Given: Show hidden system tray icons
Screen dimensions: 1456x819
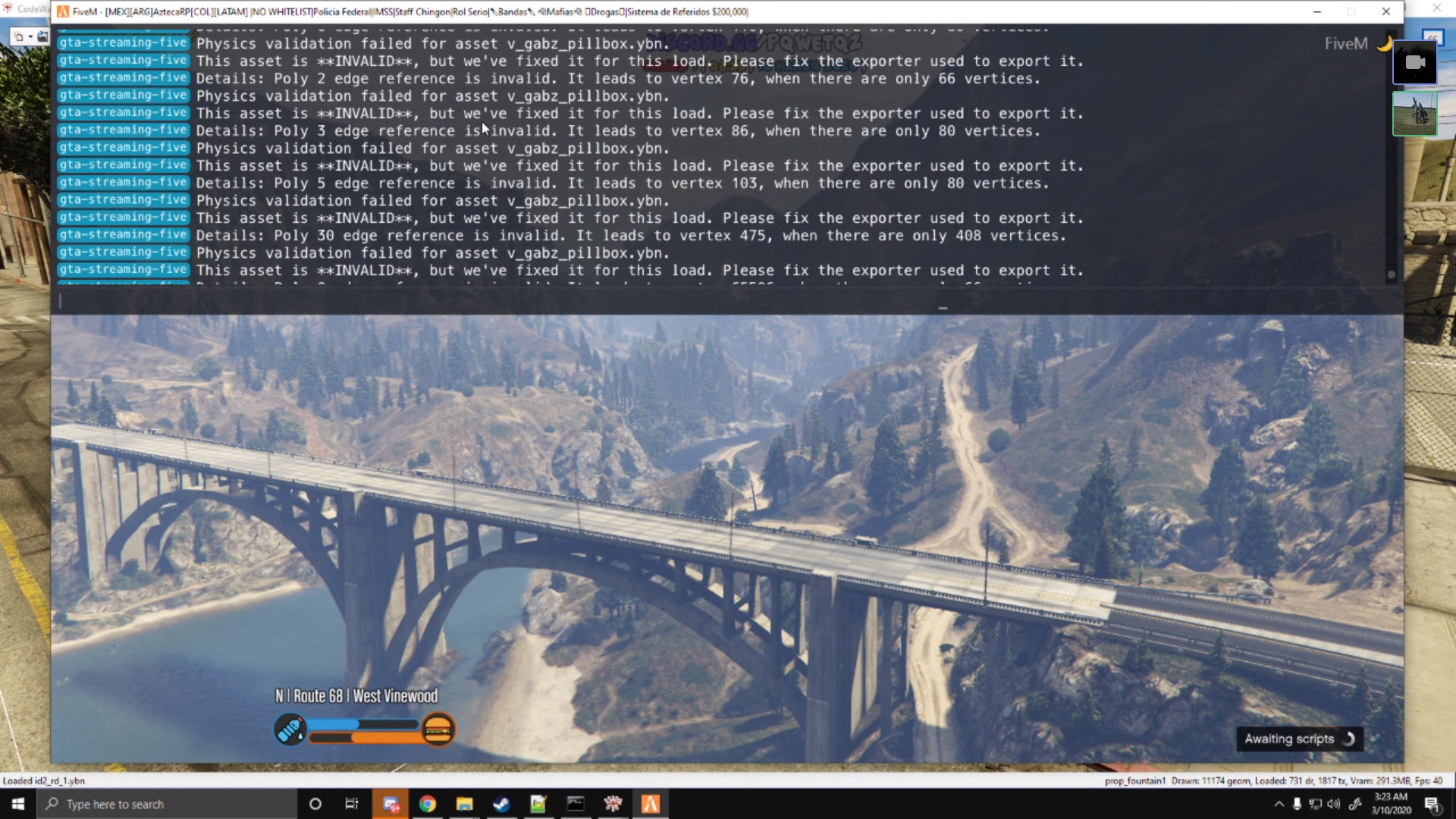Looking at the screenshot, I should point(1279,804).
